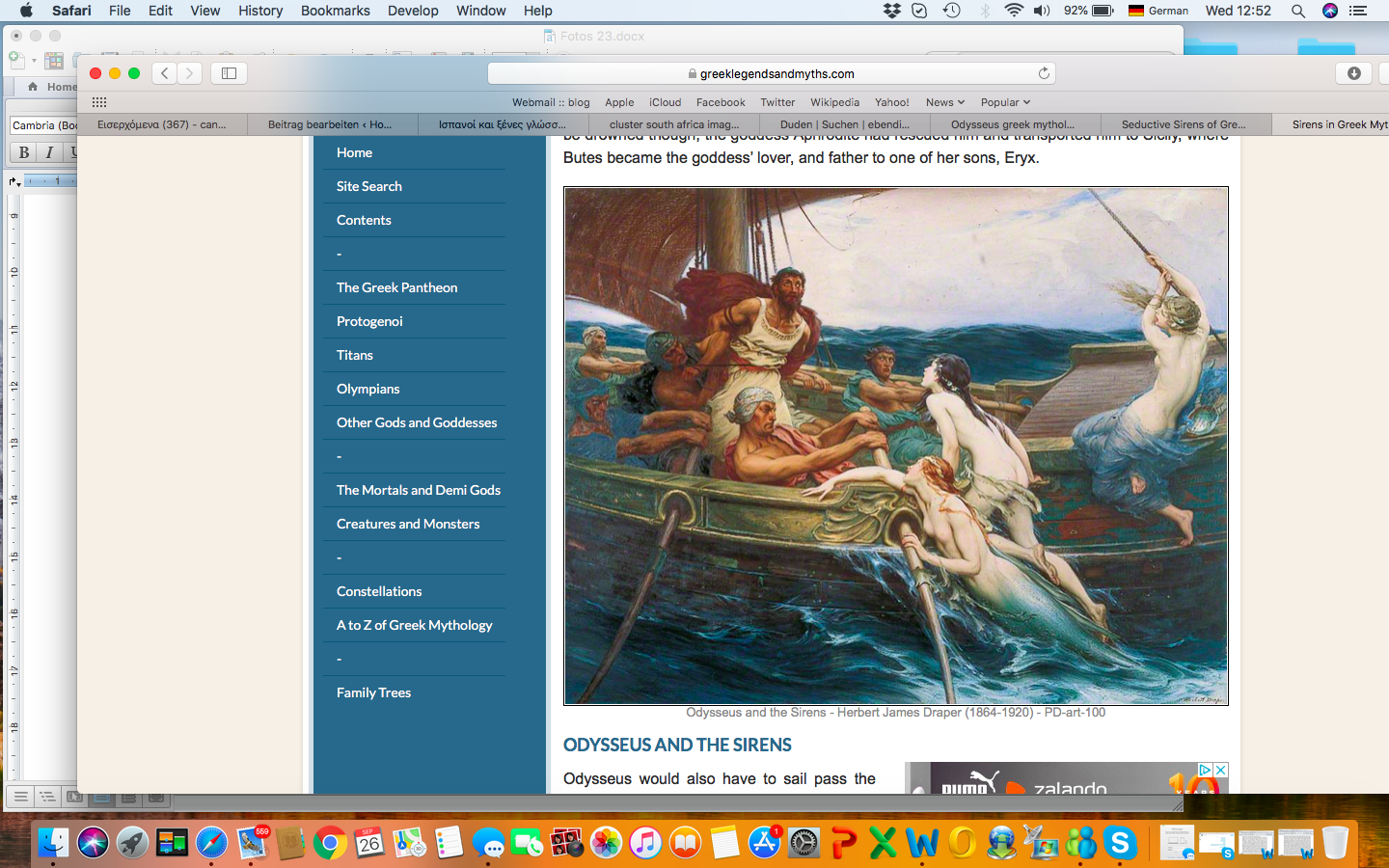
Task: Open the German input source menu
Action: [1158, 11]
